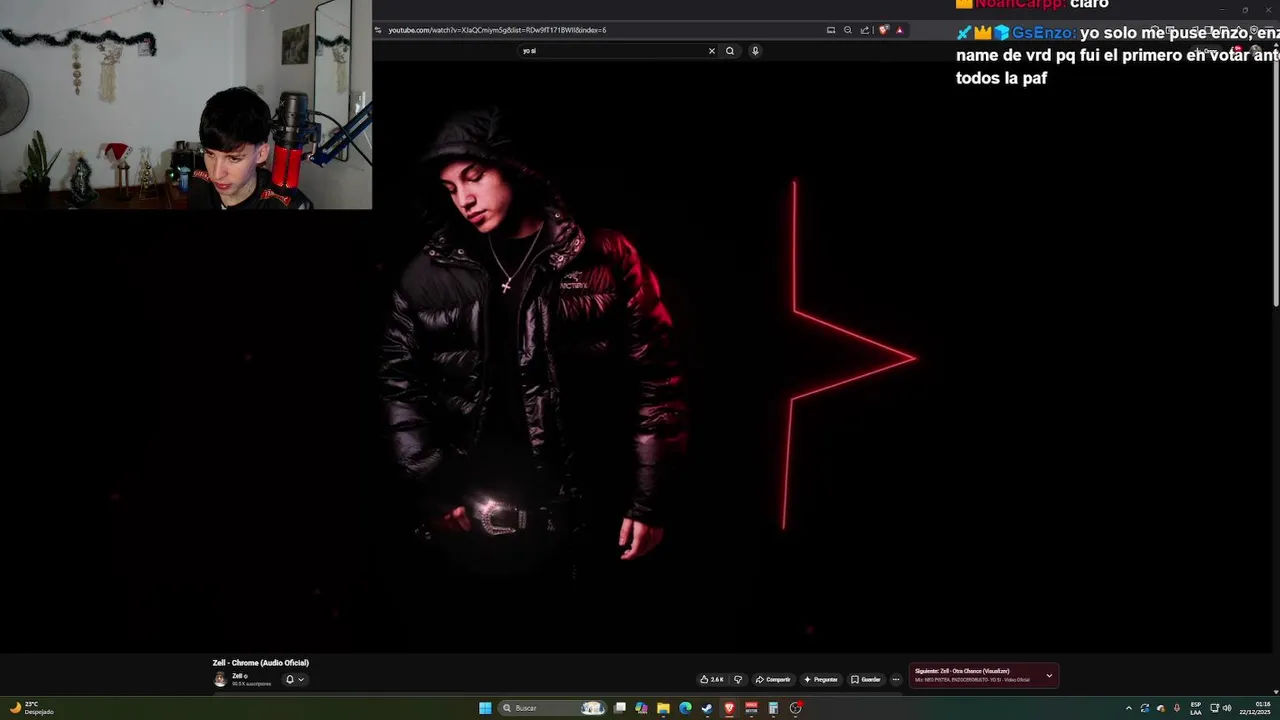Click the Compartir share button
This screenshot has height=720, width=1280.
[x=773, y=679]
